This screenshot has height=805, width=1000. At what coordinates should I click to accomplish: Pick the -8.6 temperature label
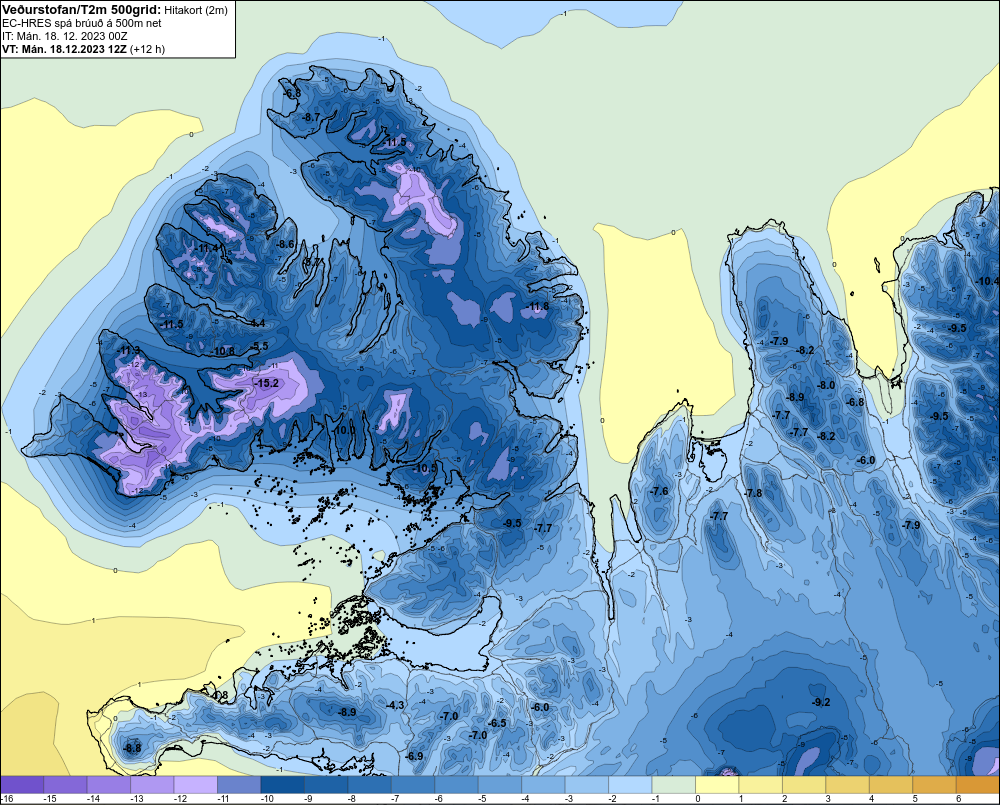(x=285, y=244)
